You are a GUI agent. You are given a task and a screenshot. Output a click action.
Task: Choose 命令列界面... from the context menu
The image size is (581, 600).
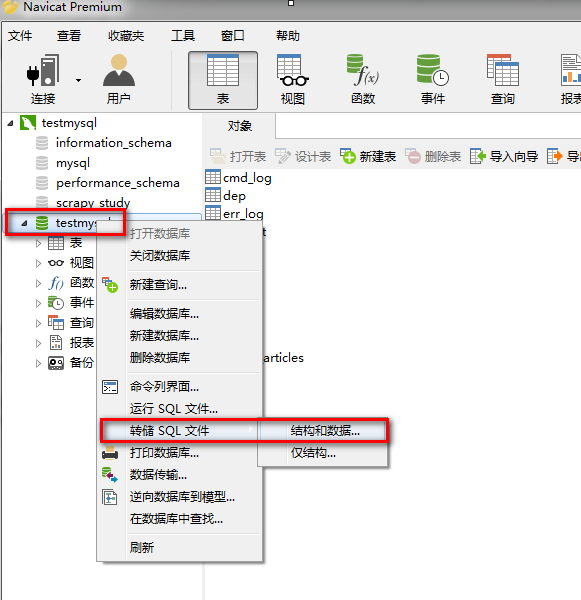(180, 386)
